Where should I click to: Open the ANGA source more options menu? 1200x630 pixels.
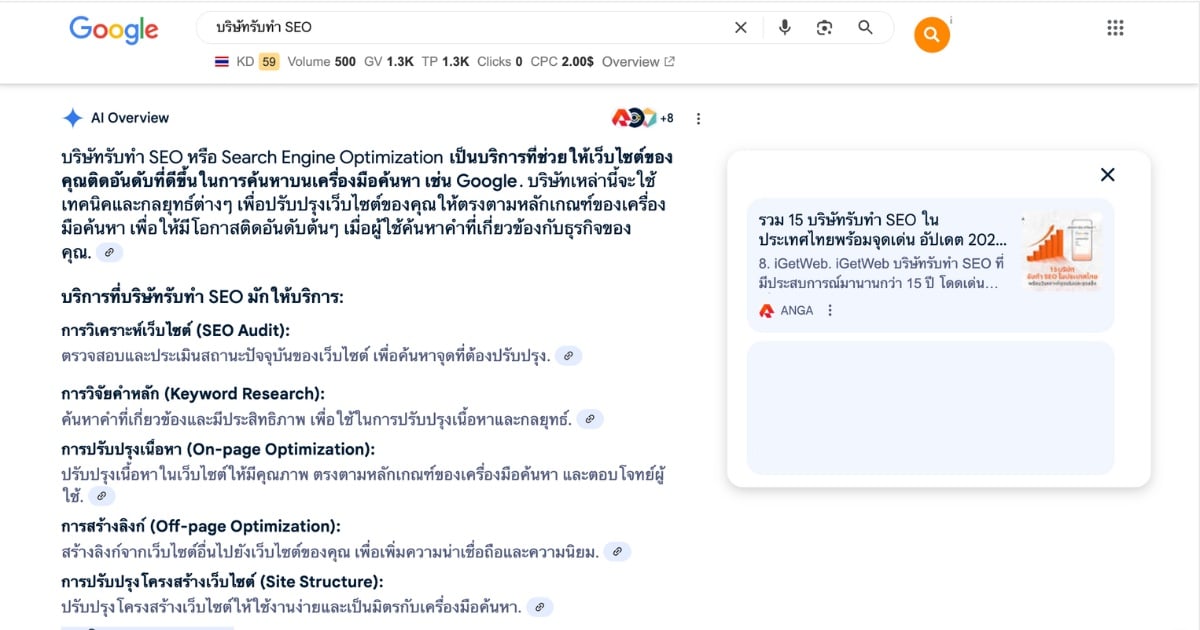[830, 311]
